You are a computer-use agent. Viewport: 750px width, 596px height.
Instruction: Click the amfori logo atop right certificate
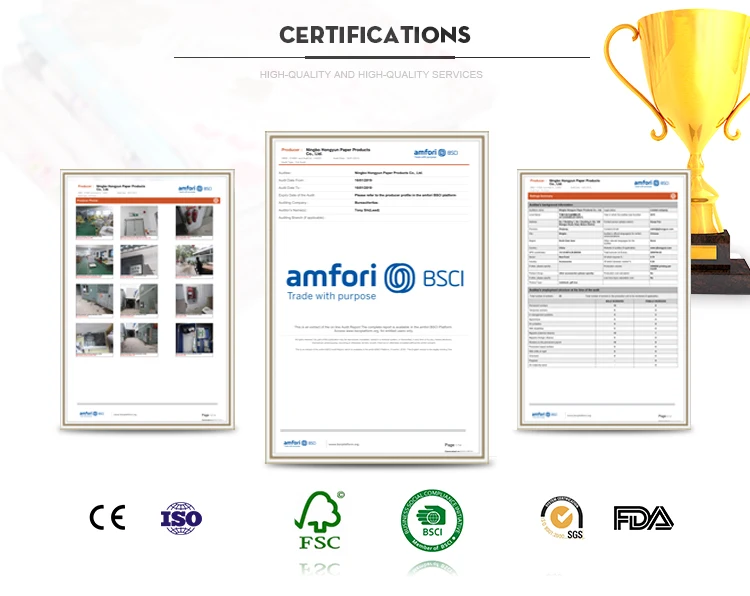pyautogui.click(x=651, y=183)
